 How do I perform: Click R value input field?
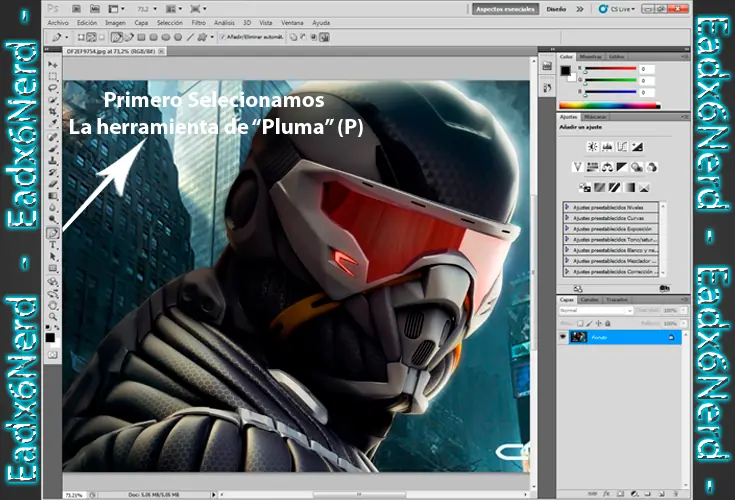pyautogui.click(x=647, y=69)
